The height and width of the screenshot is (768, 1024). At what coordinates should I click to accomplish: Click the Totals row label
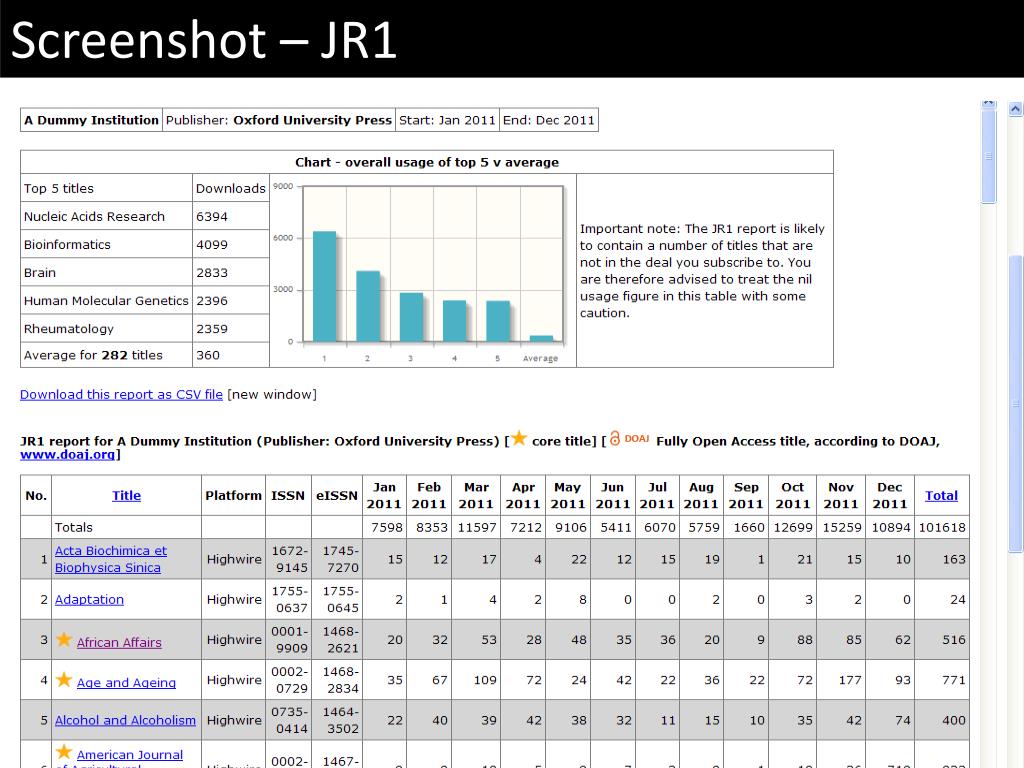click(x=74, y=527)
